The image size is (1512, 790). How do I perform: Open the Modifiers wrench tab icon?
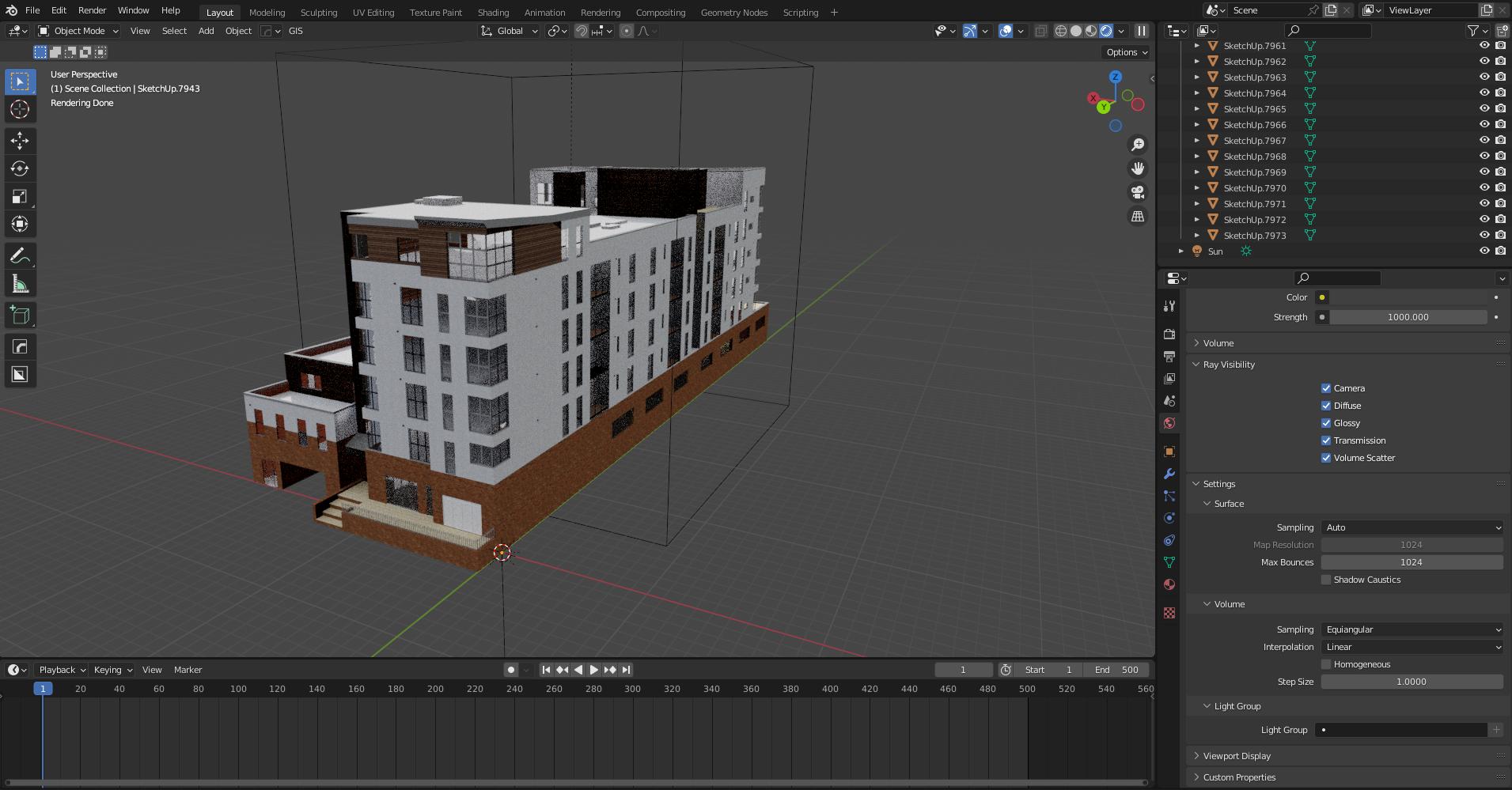[1169, 474]
